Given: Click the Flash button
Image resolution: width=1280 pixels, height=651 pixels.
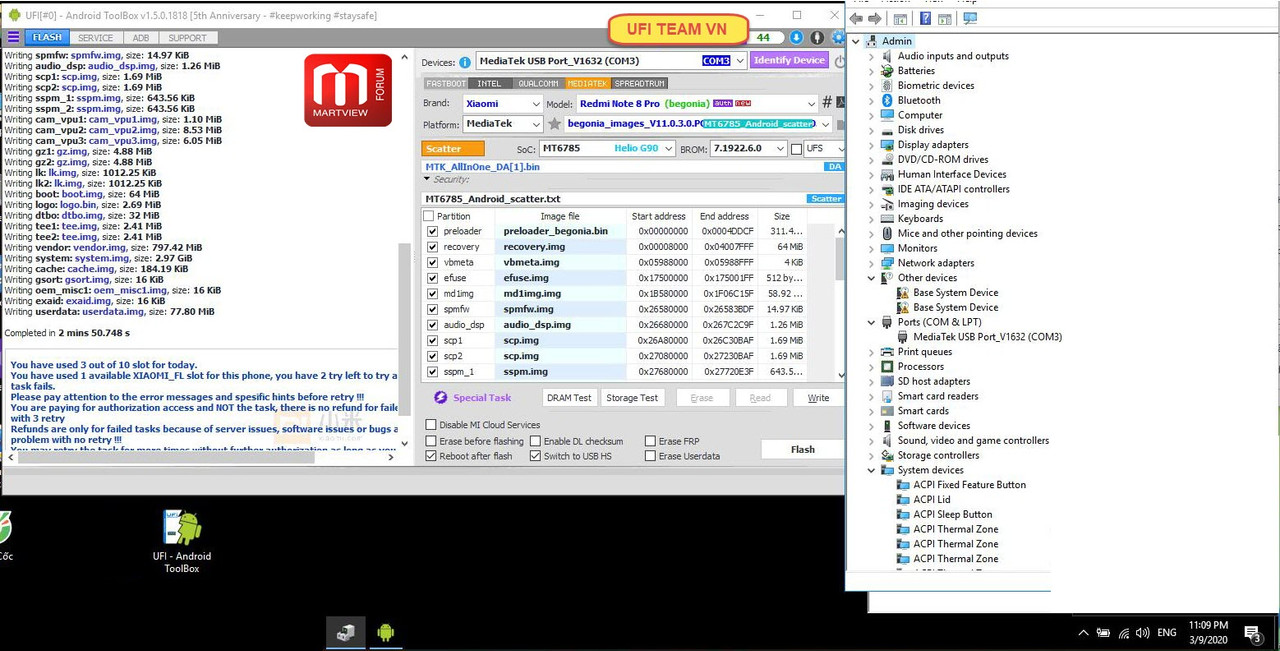Looking at the screenshot, I should [x=802, y=449].
